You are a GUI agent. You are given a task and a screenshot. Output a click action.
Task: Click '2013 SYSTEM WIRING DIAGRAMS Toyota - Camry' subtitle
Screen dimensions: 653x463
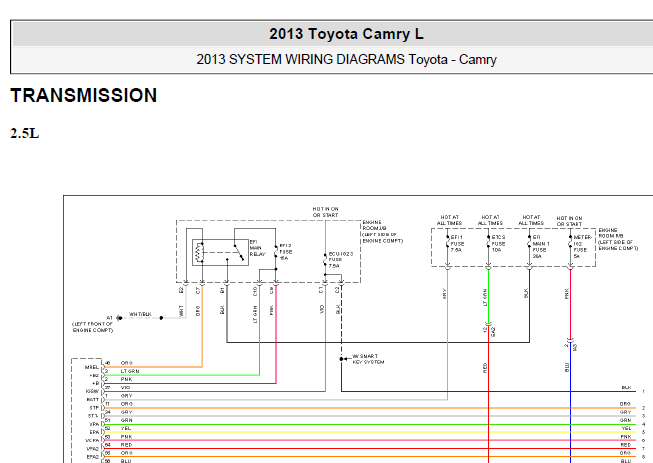click(346, 60)
